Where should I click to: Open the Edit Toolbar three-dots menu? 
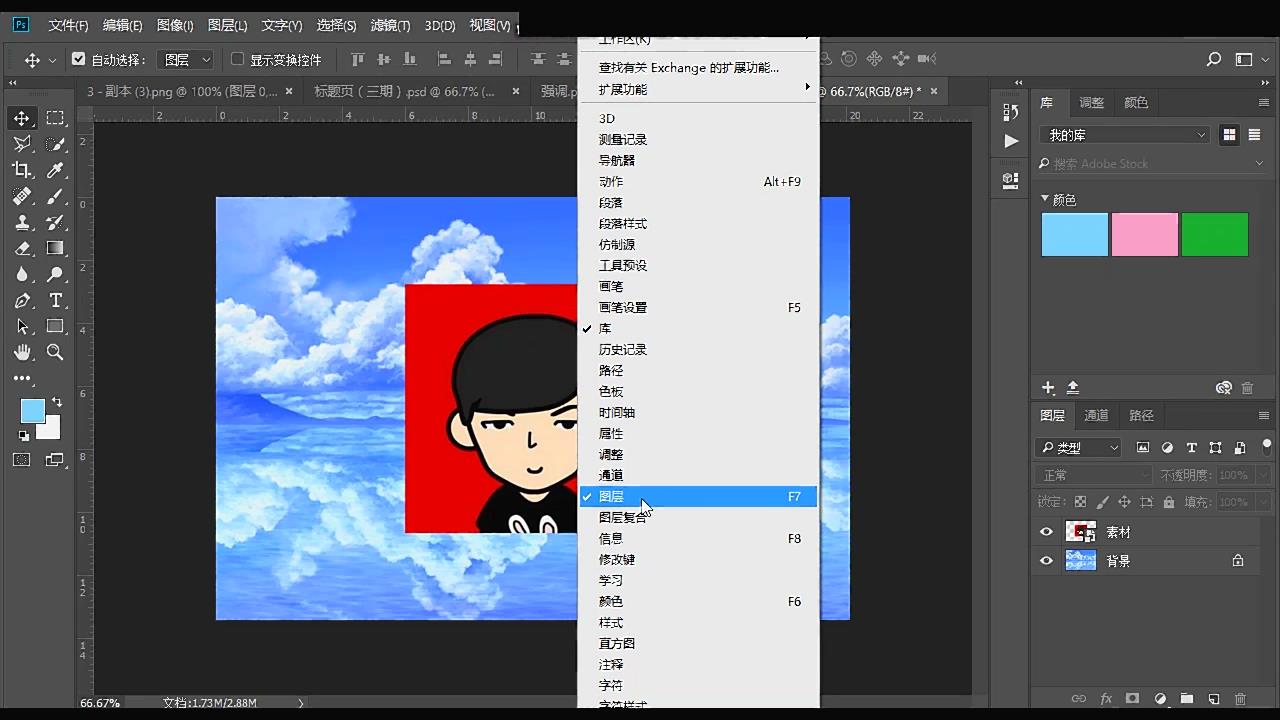(22, 378)
